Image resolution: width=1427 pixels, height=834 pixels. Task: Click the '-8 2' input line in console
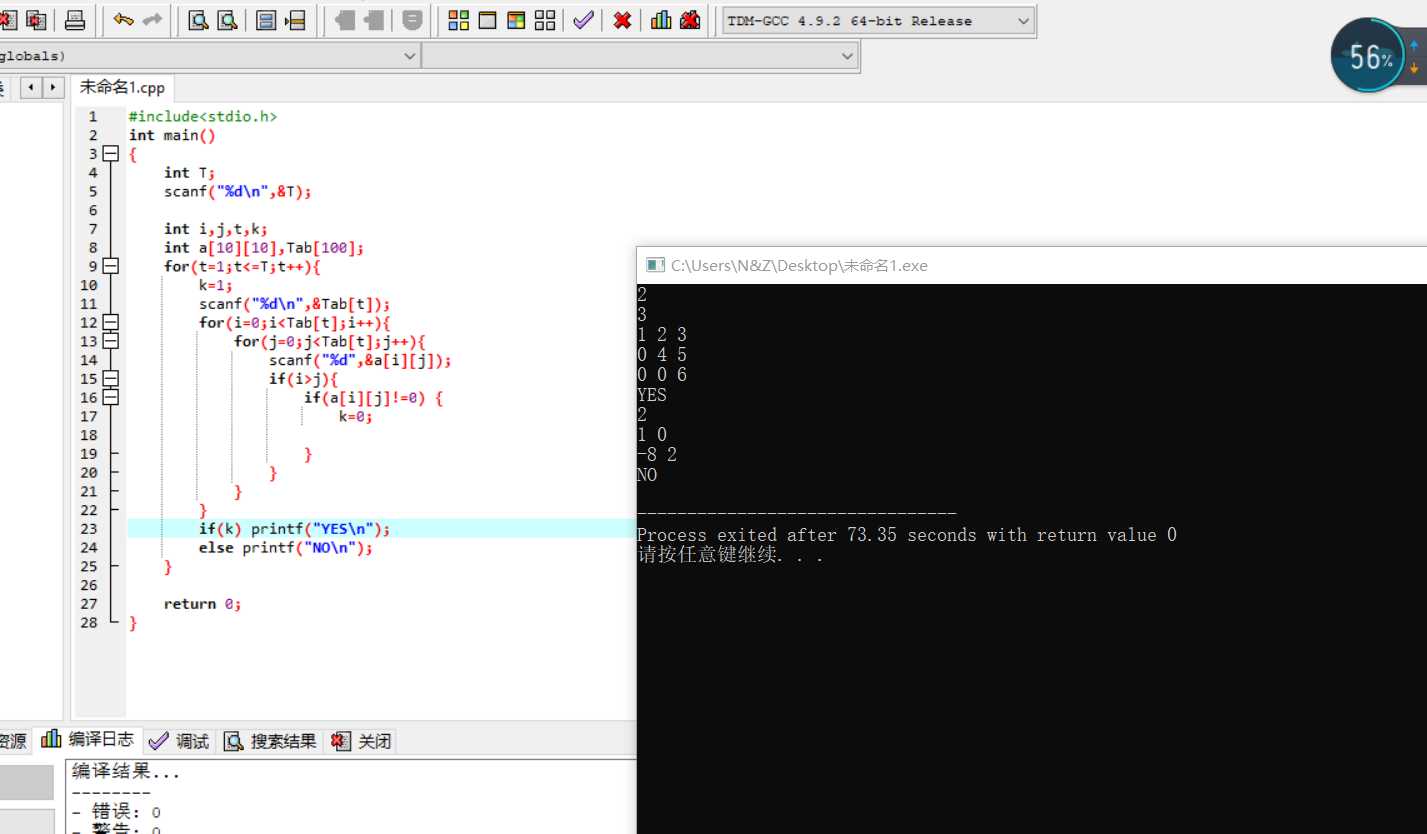657,455
